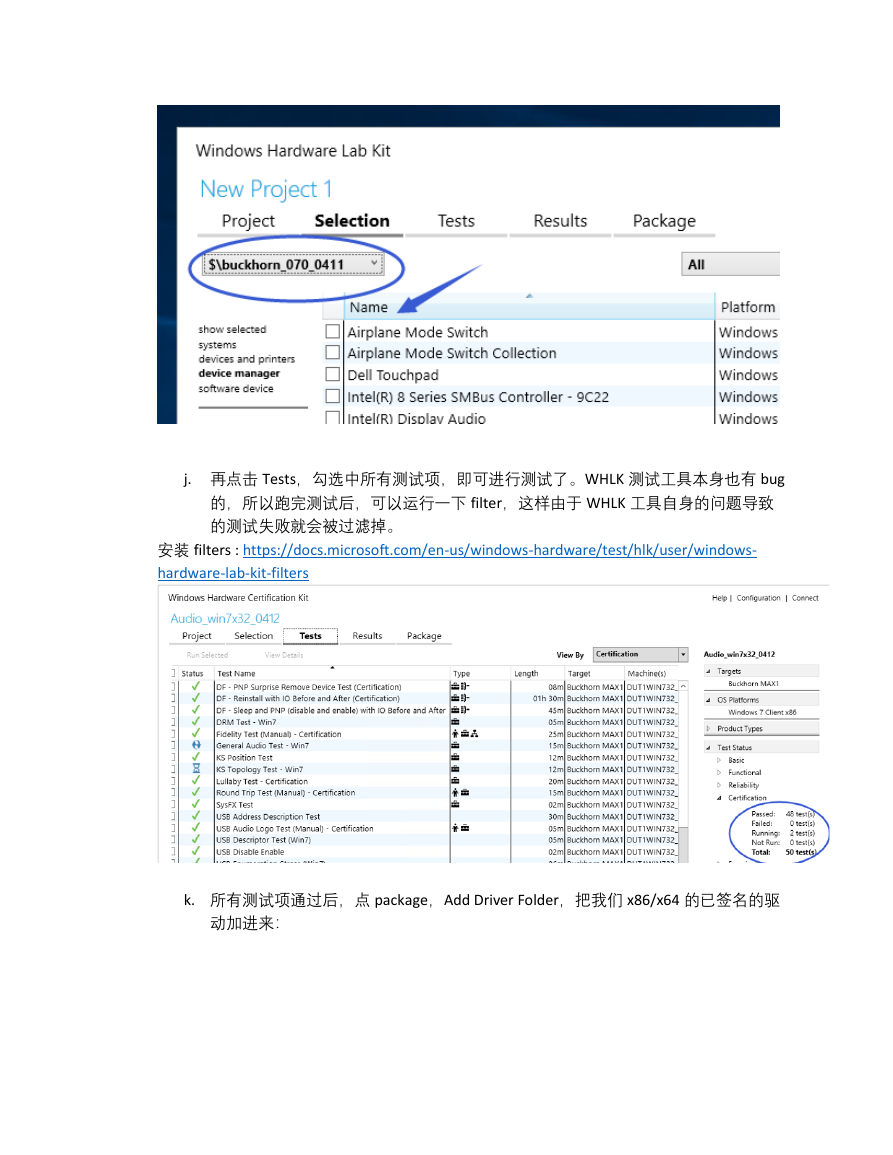This screenshot has width=893, height=1155.
Task: Click the green check status of SysFX Test
Action: 195,804
